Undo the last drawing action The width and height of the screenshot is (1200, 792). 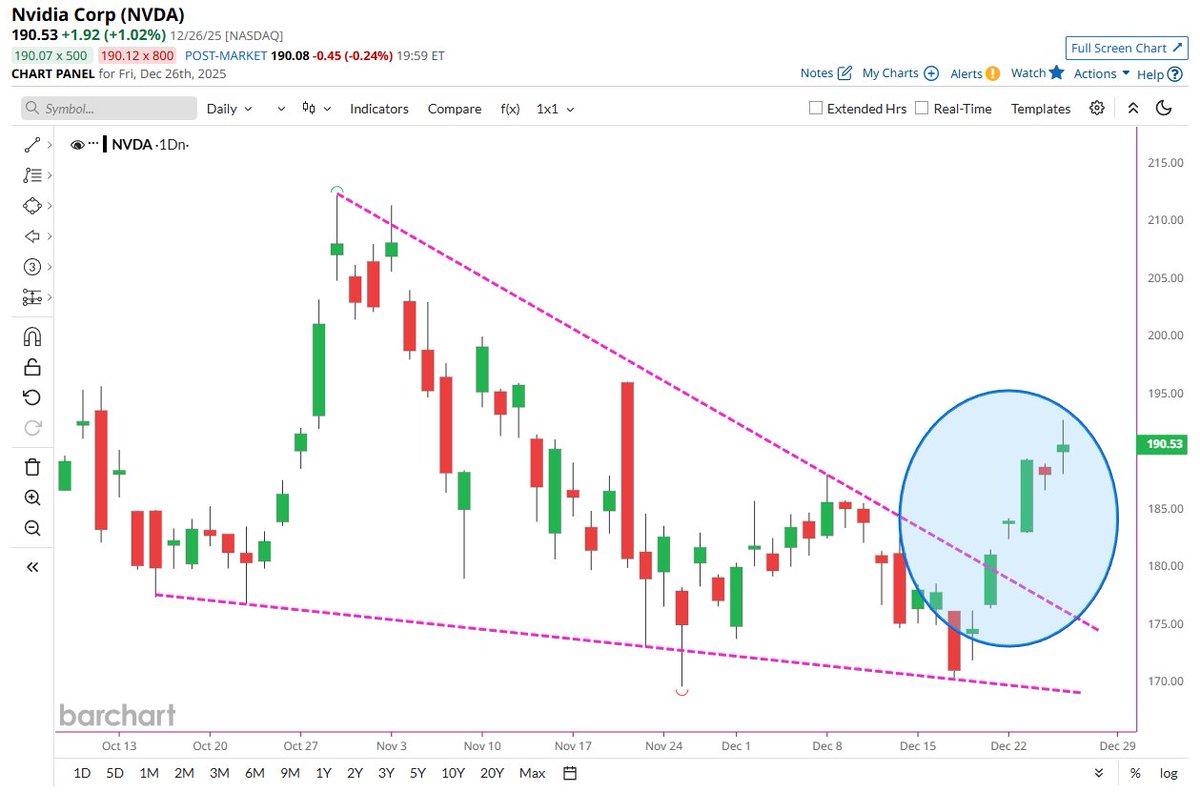(x=32, y=397)
